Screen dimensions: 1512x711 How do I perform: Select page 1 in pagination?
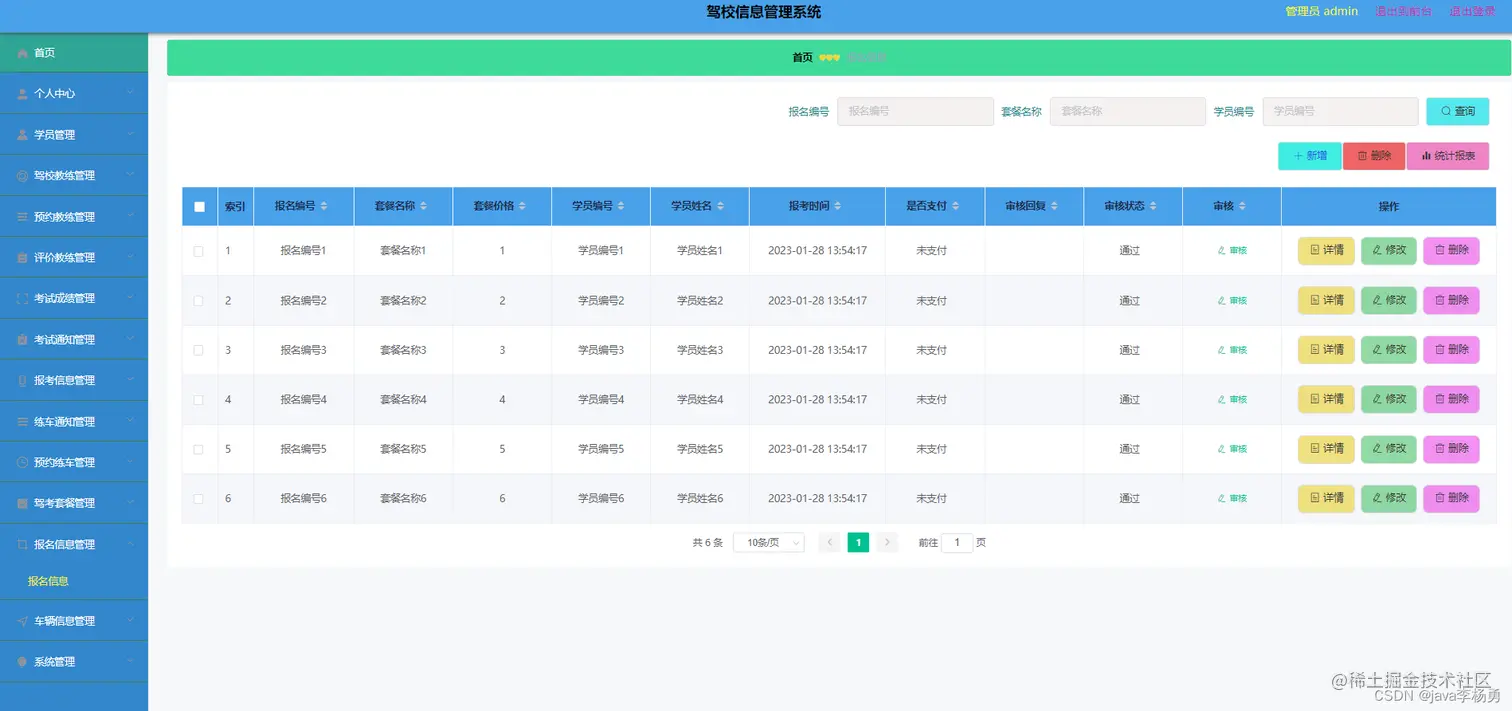pyautogui.click(x=858, y=543)
